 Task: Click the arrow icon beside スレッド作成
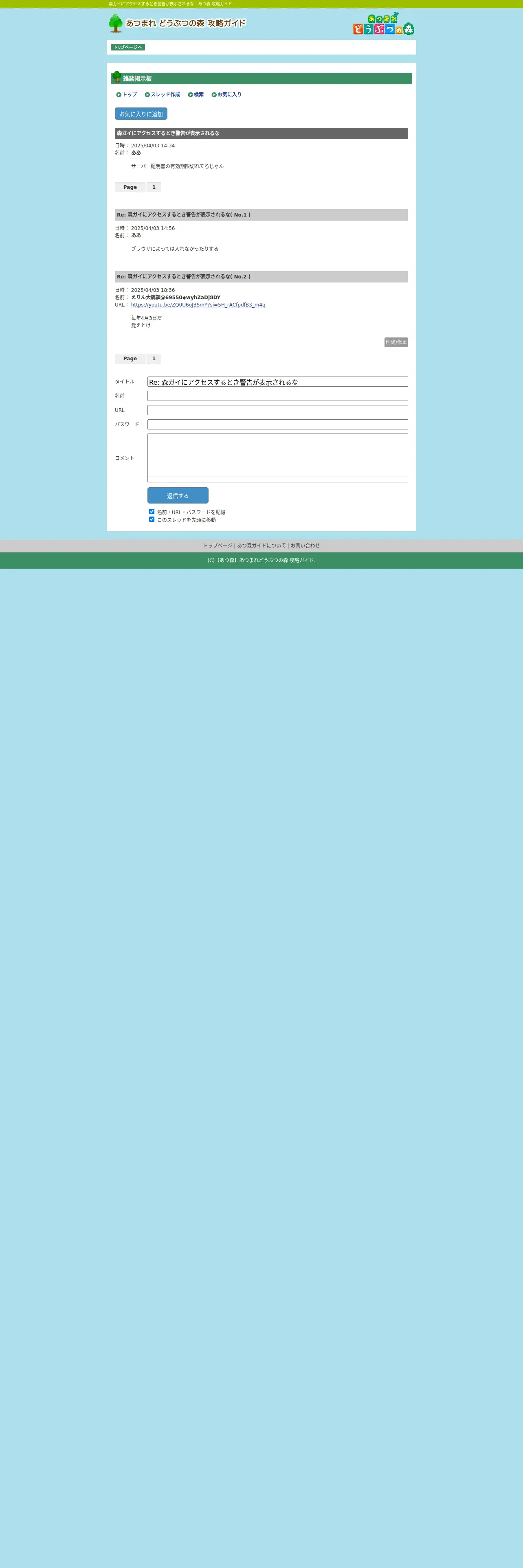[147, 95]
